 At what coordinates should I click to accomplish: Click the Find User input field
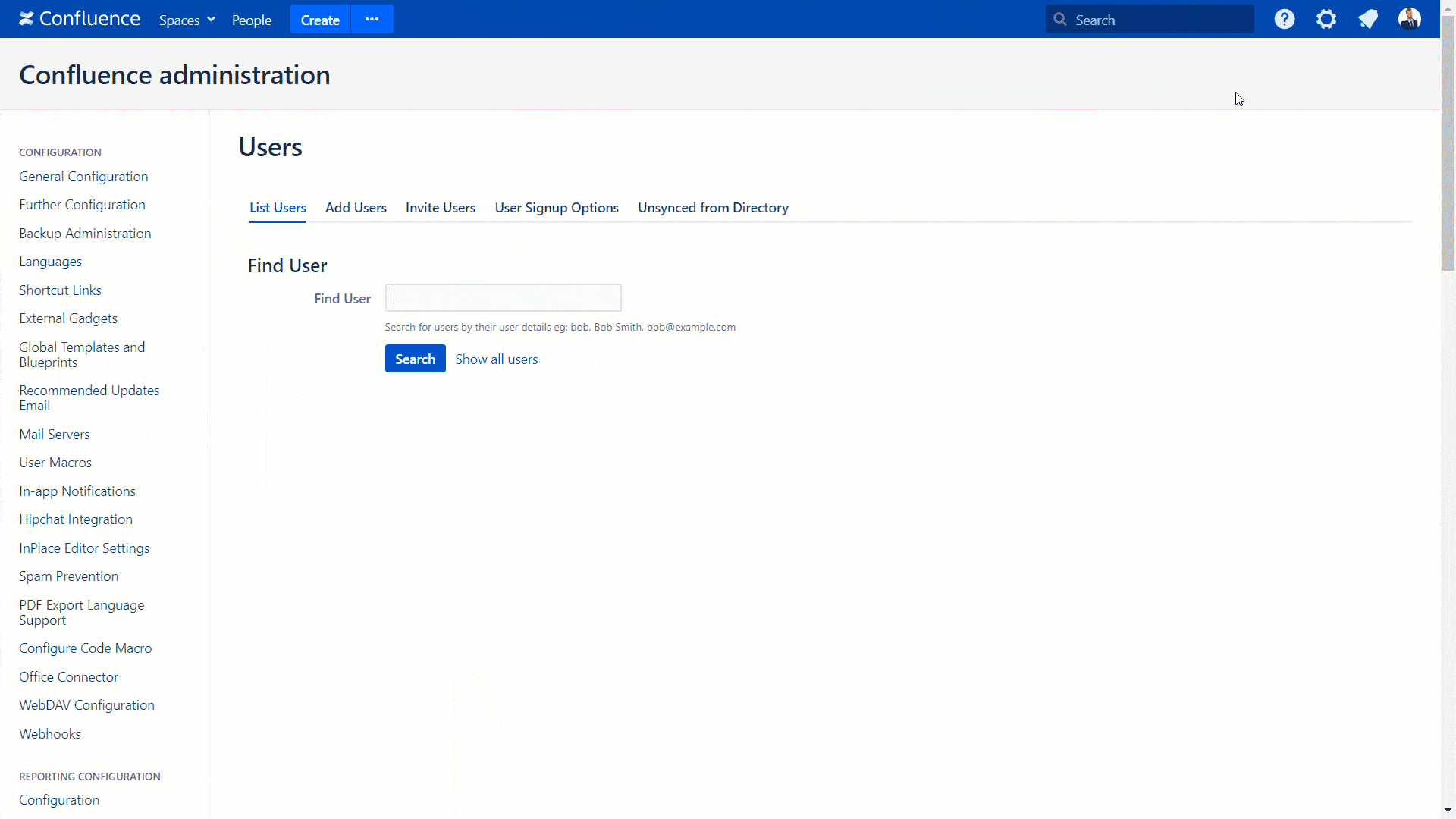click(504, 298)
